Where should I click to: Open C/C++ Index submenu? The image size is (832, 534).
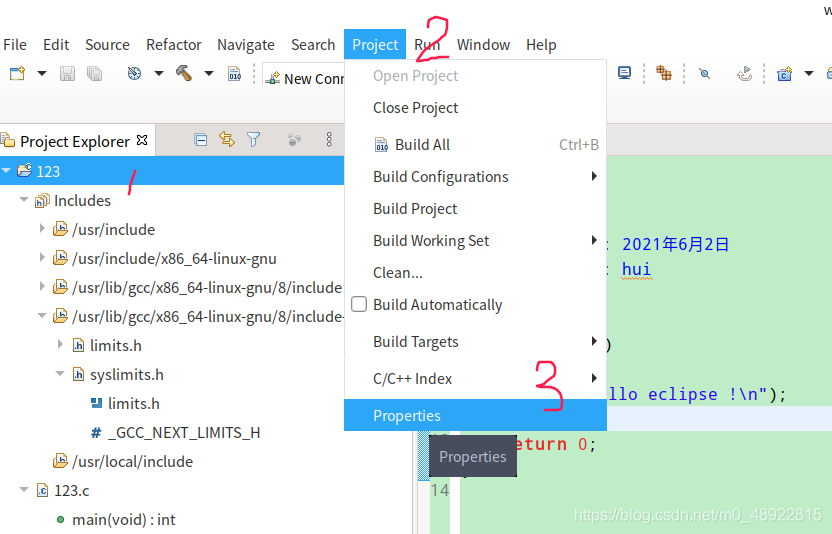475,378
